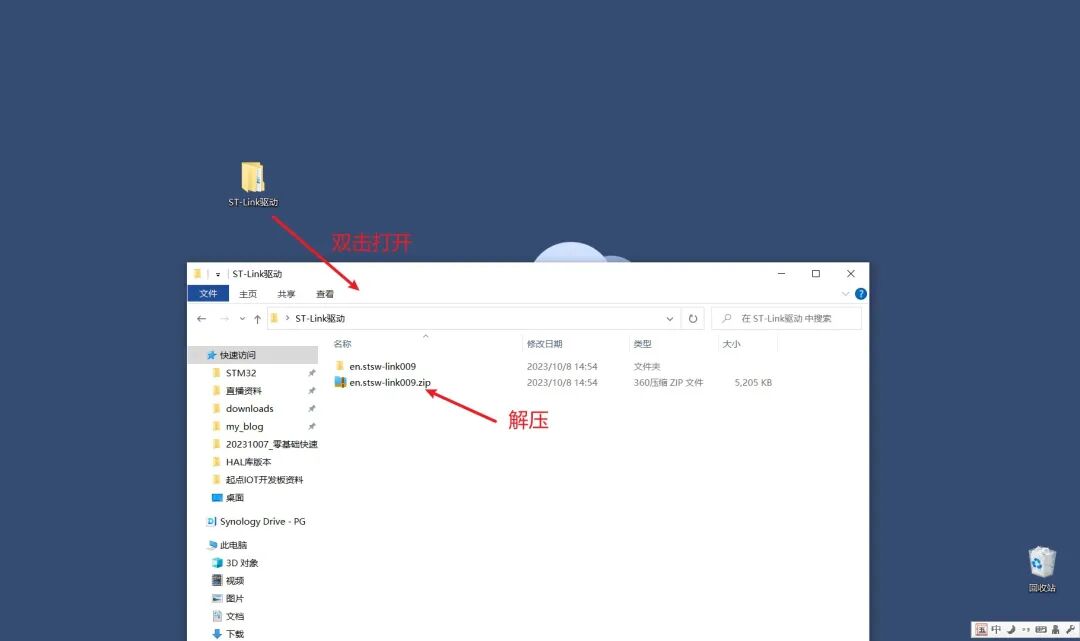
Task: Toggle the 中 Chinese input mode indicator
Action: pos(996,629)
